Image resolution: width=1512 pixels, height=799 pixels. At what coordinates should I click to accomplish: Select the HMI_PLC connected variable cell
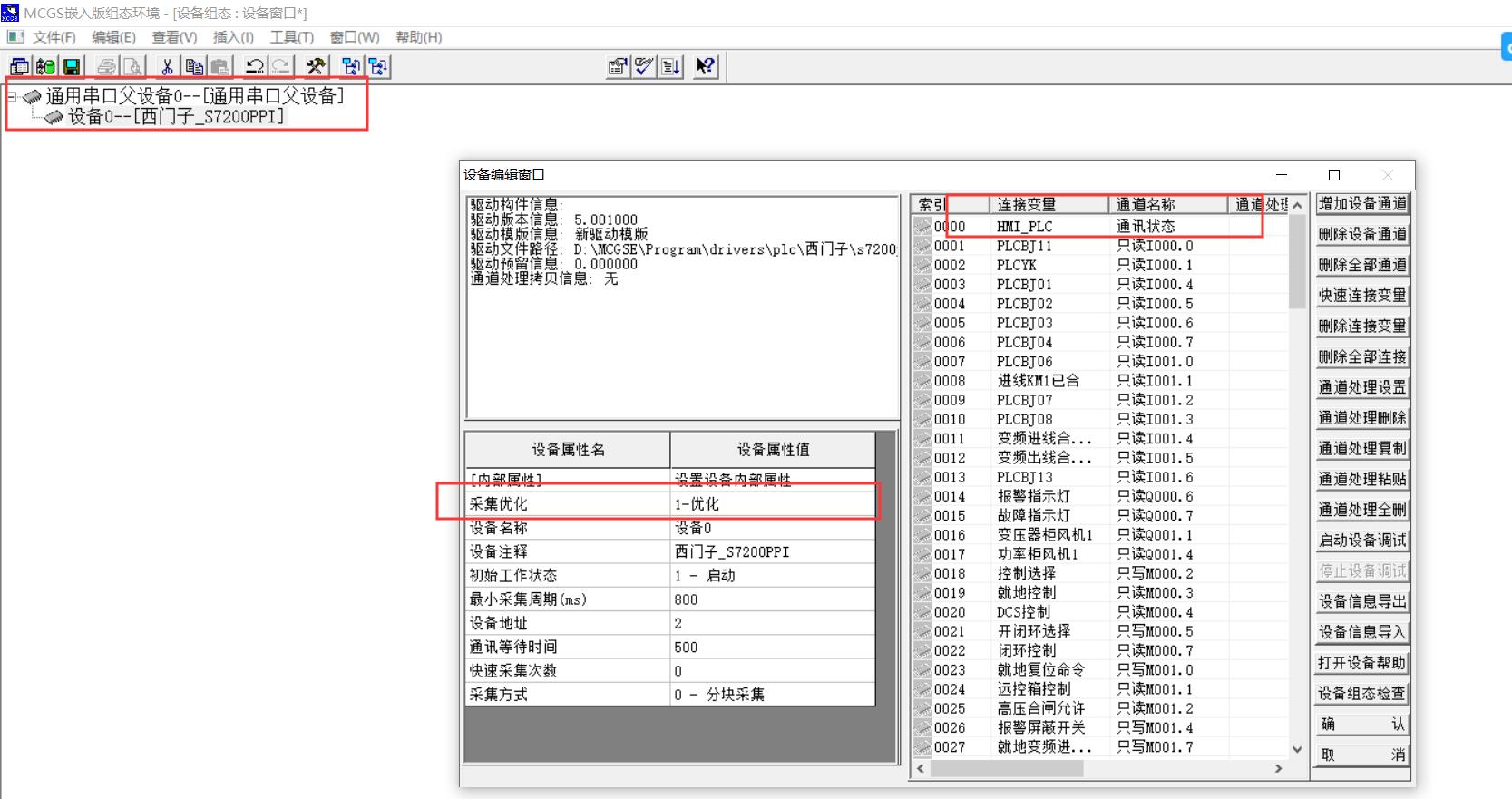(x=1049, y=227)
